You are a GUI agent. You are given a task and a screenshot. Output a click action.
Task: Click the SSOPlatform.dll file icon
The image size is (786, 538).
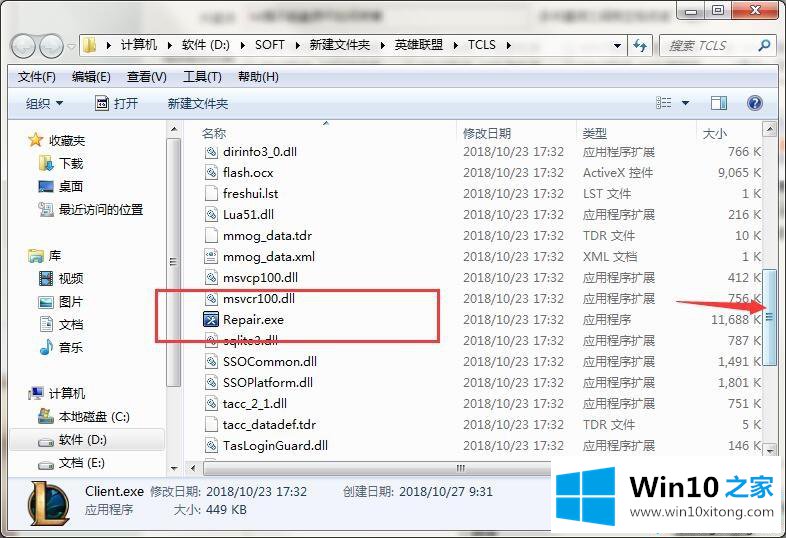coord(211,383)
